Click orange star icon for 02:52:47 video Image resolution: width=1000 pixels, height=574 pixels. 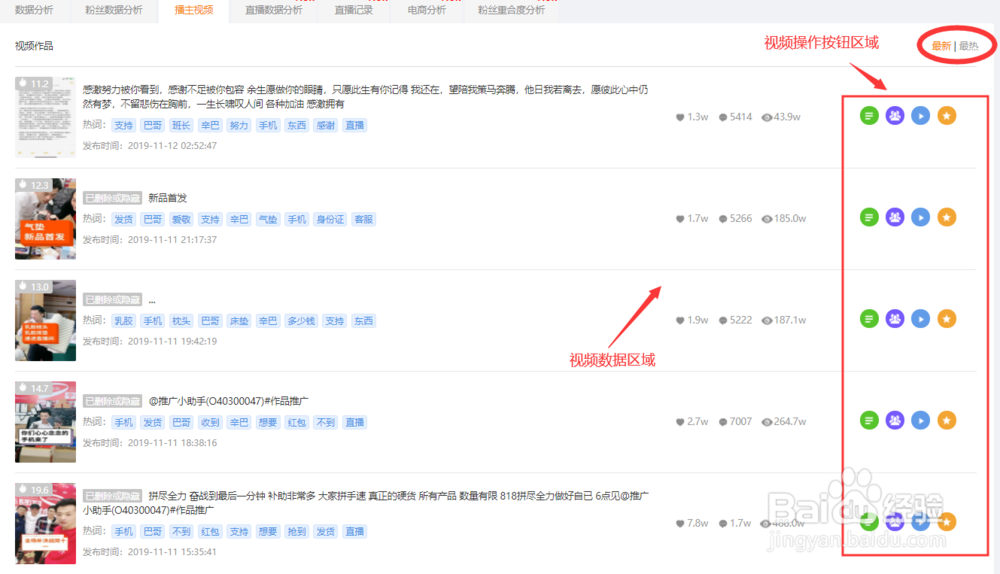(x=946, y=116)
